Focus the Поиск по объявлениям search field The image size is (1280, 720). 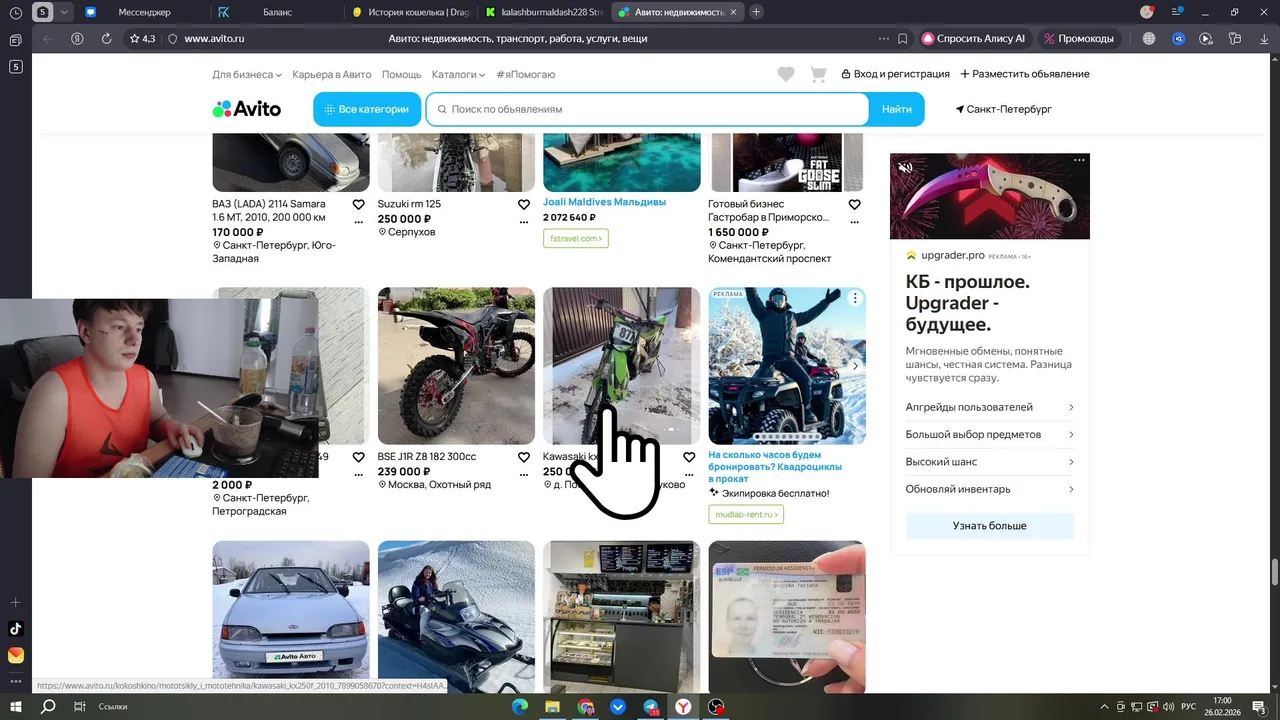point(647,109)
